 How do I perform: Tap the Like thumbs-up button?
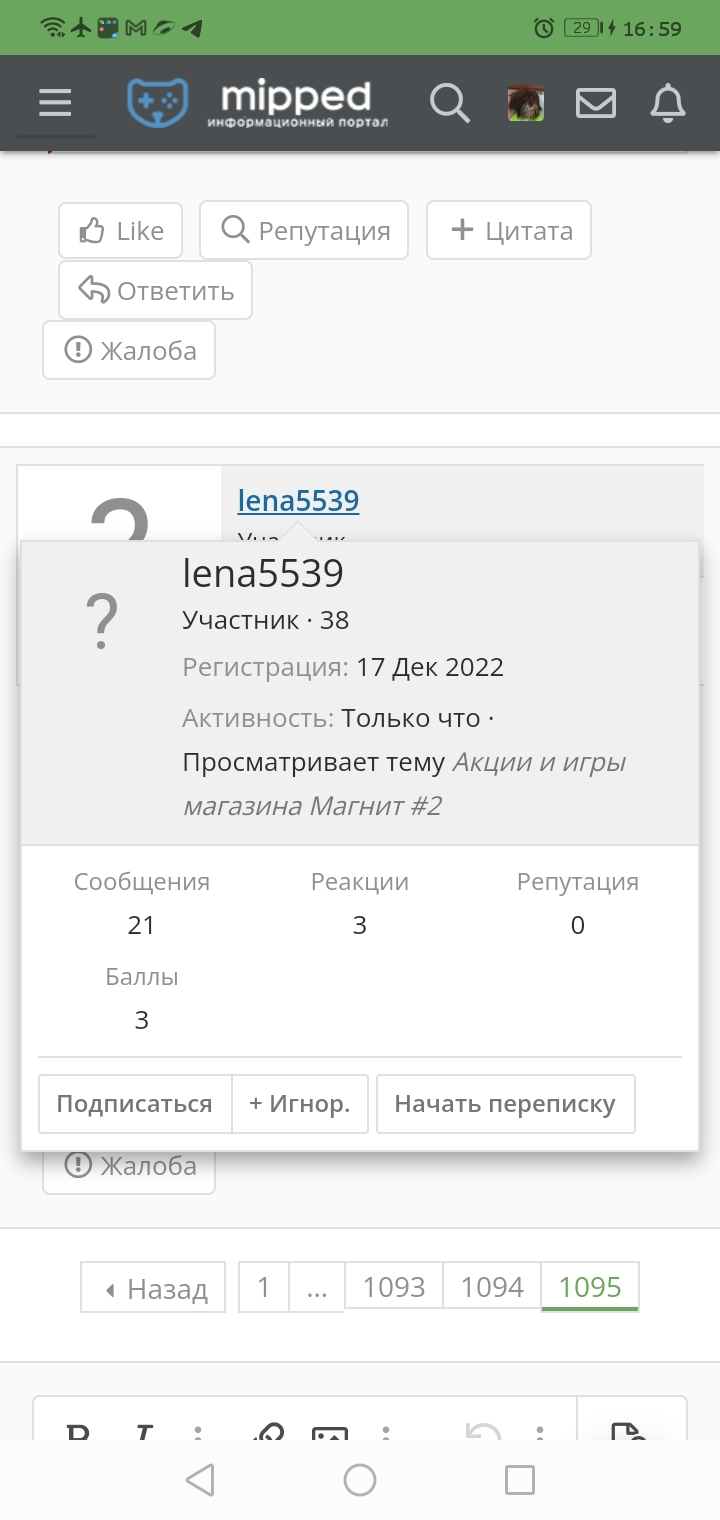[120, 231]
